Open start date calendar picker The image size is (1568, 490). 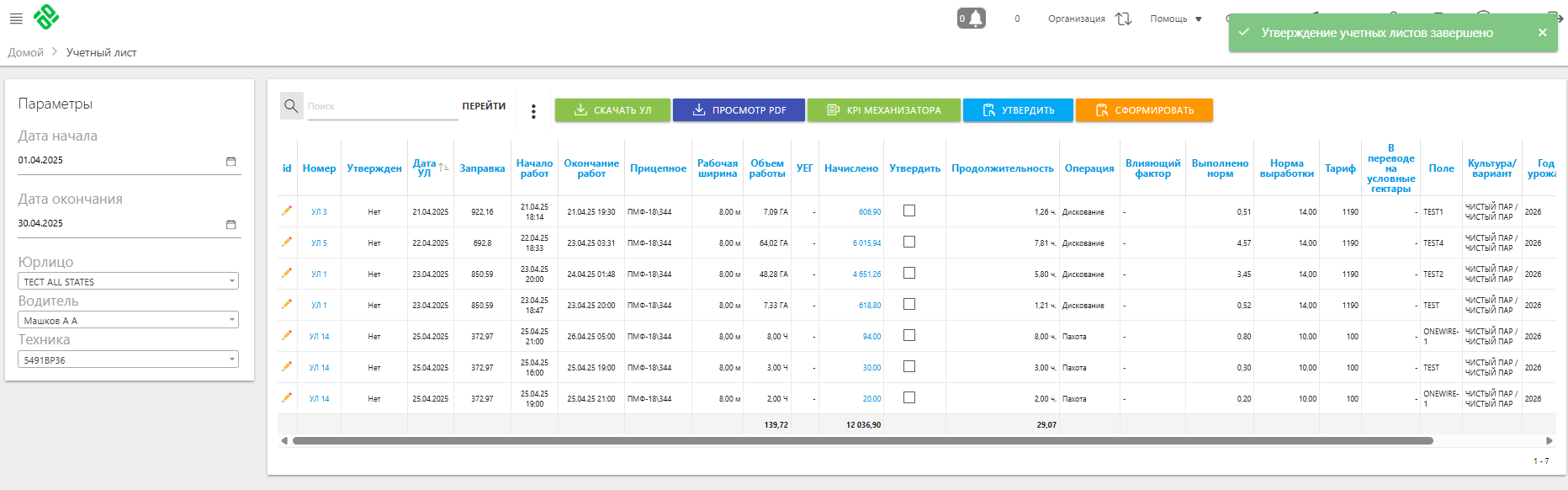pos(230,162)
